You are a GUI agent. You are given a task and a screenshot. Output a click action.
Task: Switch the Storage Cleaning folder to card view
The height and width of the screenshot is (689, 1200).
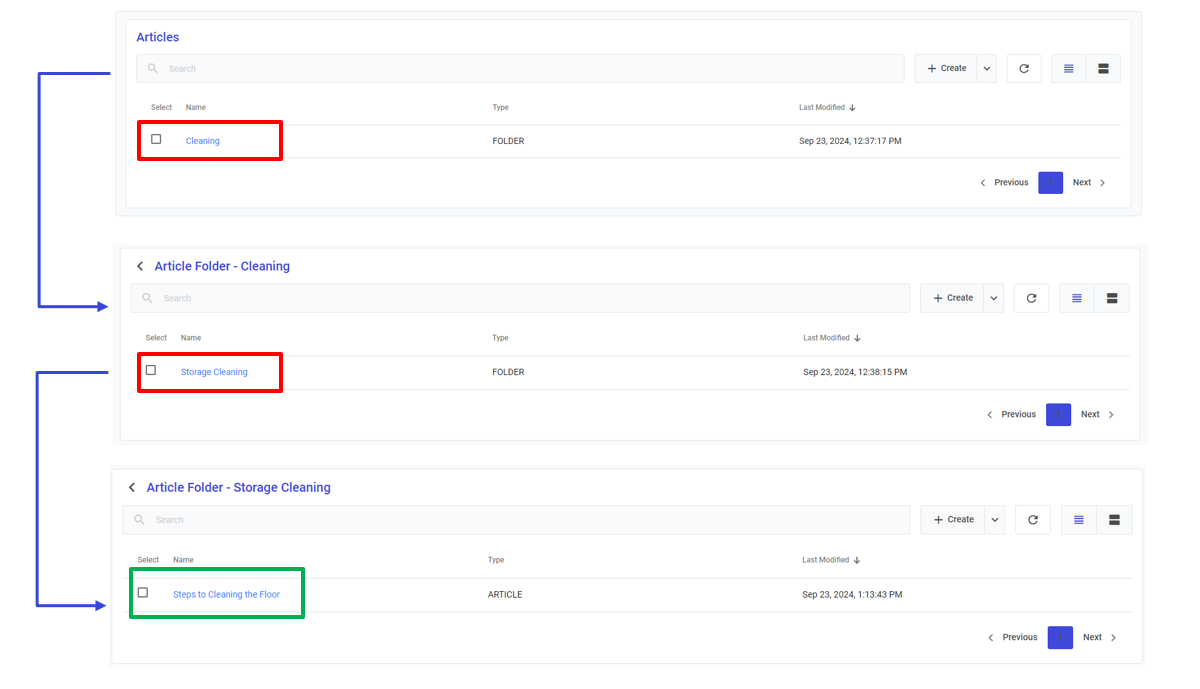coord(1113,520)
